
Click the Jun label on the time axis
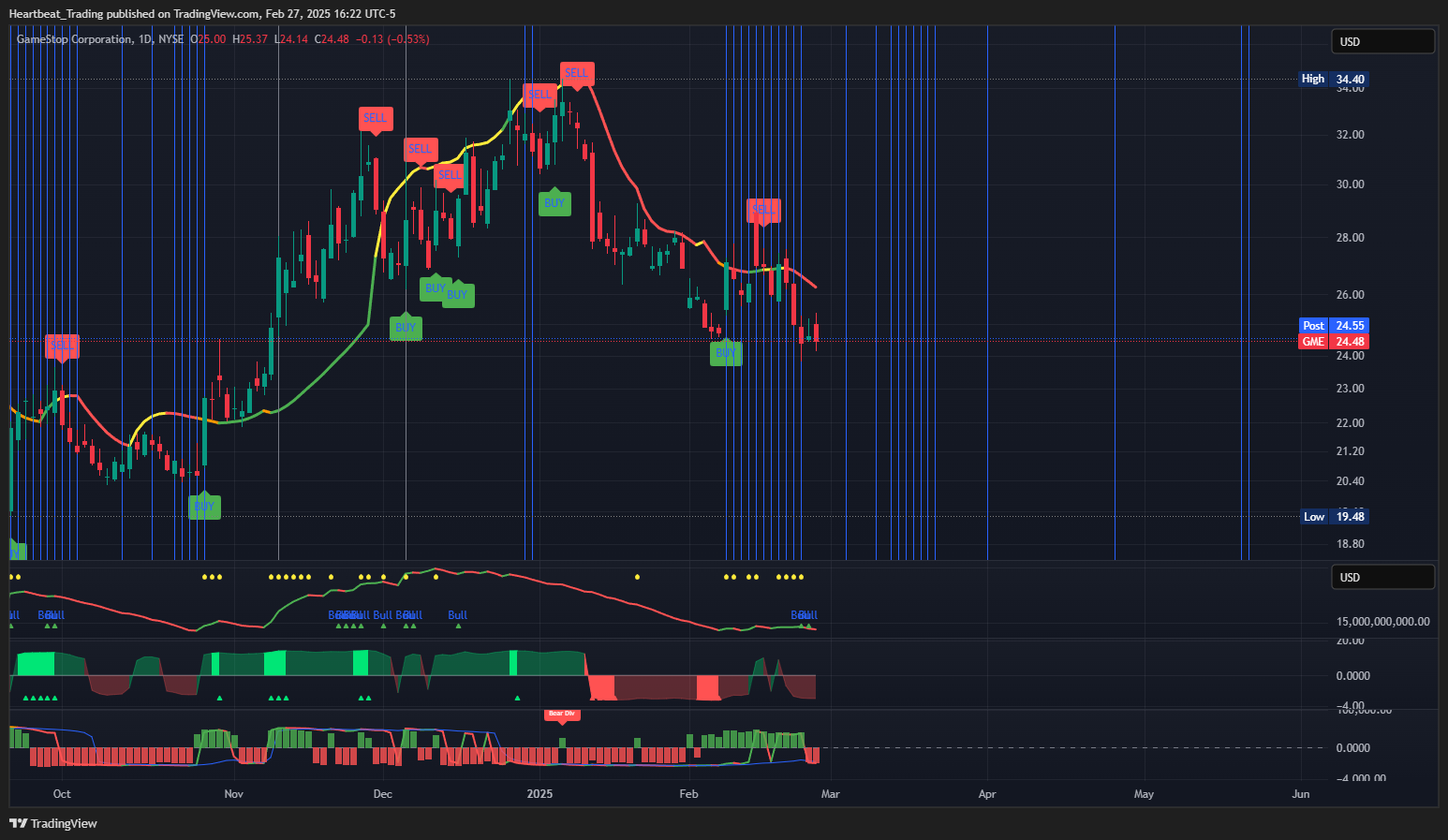click(1300, 794)
